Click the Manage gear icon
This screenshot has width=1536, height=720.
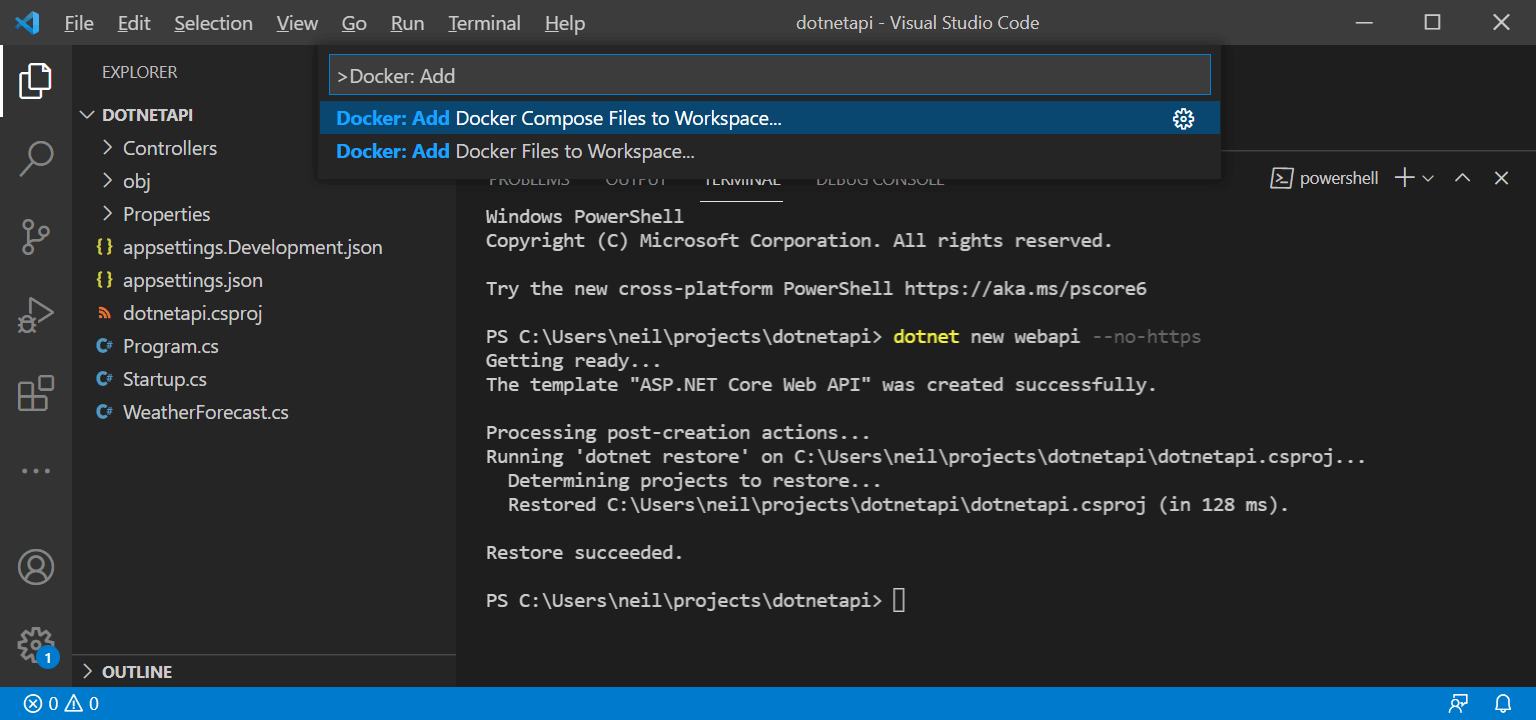click(36, 643)
